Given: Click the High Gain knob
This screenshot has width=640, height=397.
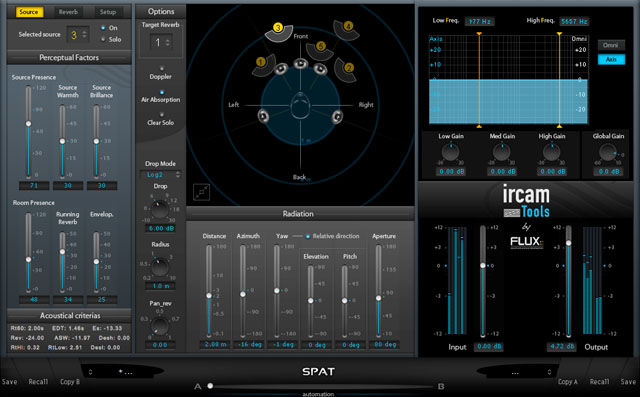Looking at the screenshot, I should 552,153.
